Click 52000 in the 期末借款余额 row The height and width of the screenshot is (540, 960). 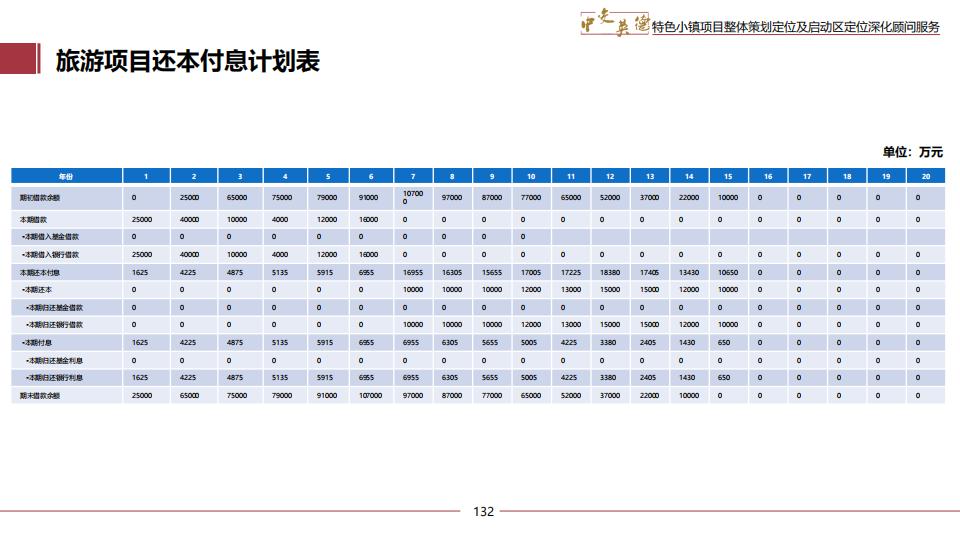571,396
